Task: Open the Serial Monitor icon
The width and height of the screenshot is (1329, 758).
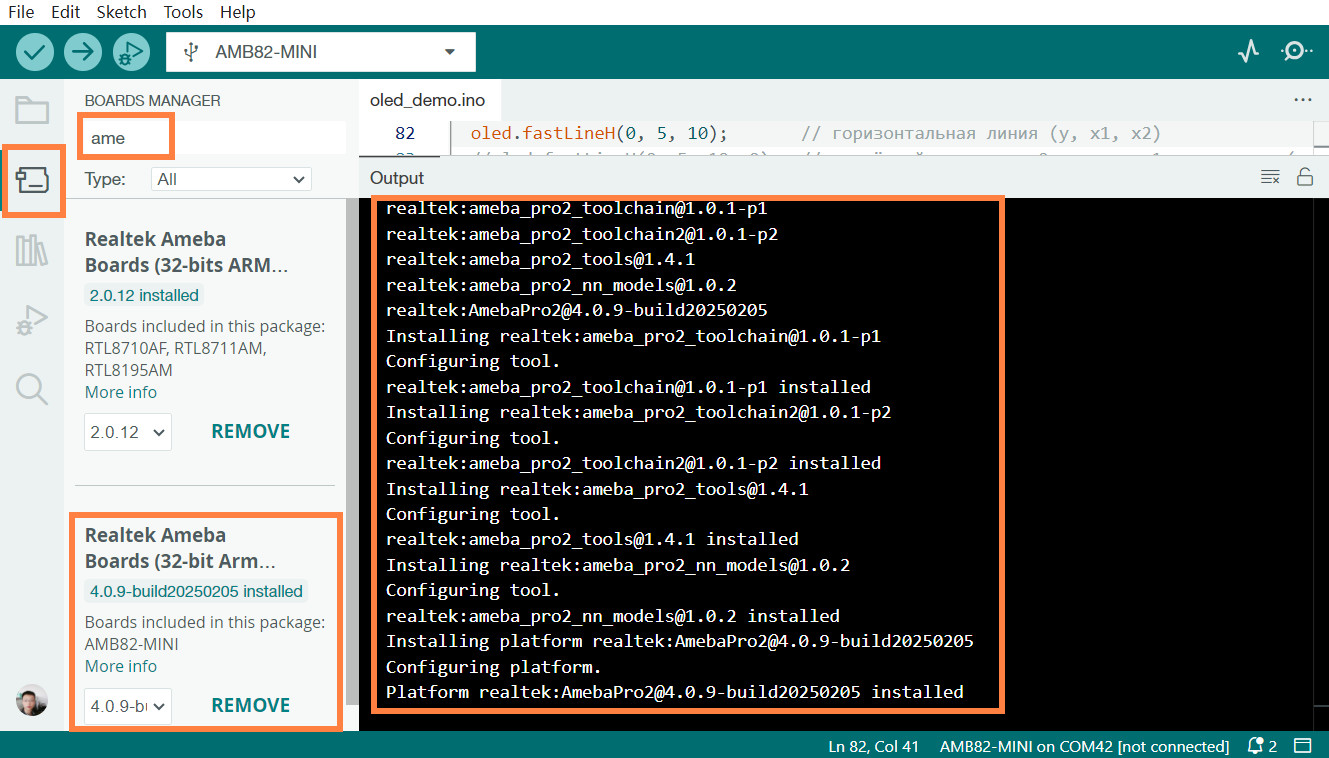Action: pyautogui.click(x=1296, y=51)
